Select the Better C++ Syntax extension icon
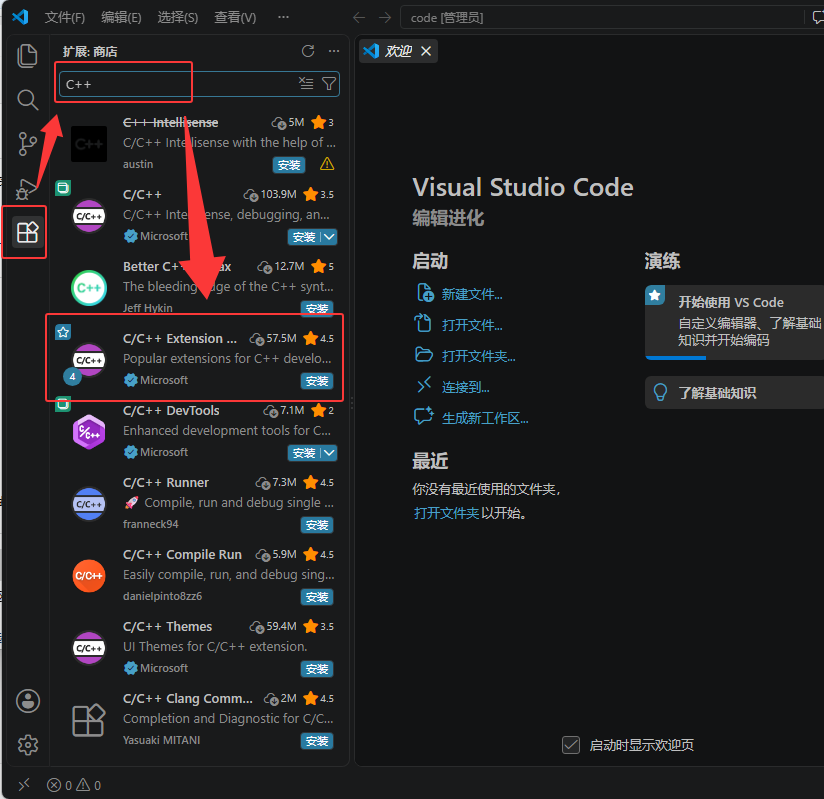The width and height of the screenshot is (824, 799). point(89,288)
